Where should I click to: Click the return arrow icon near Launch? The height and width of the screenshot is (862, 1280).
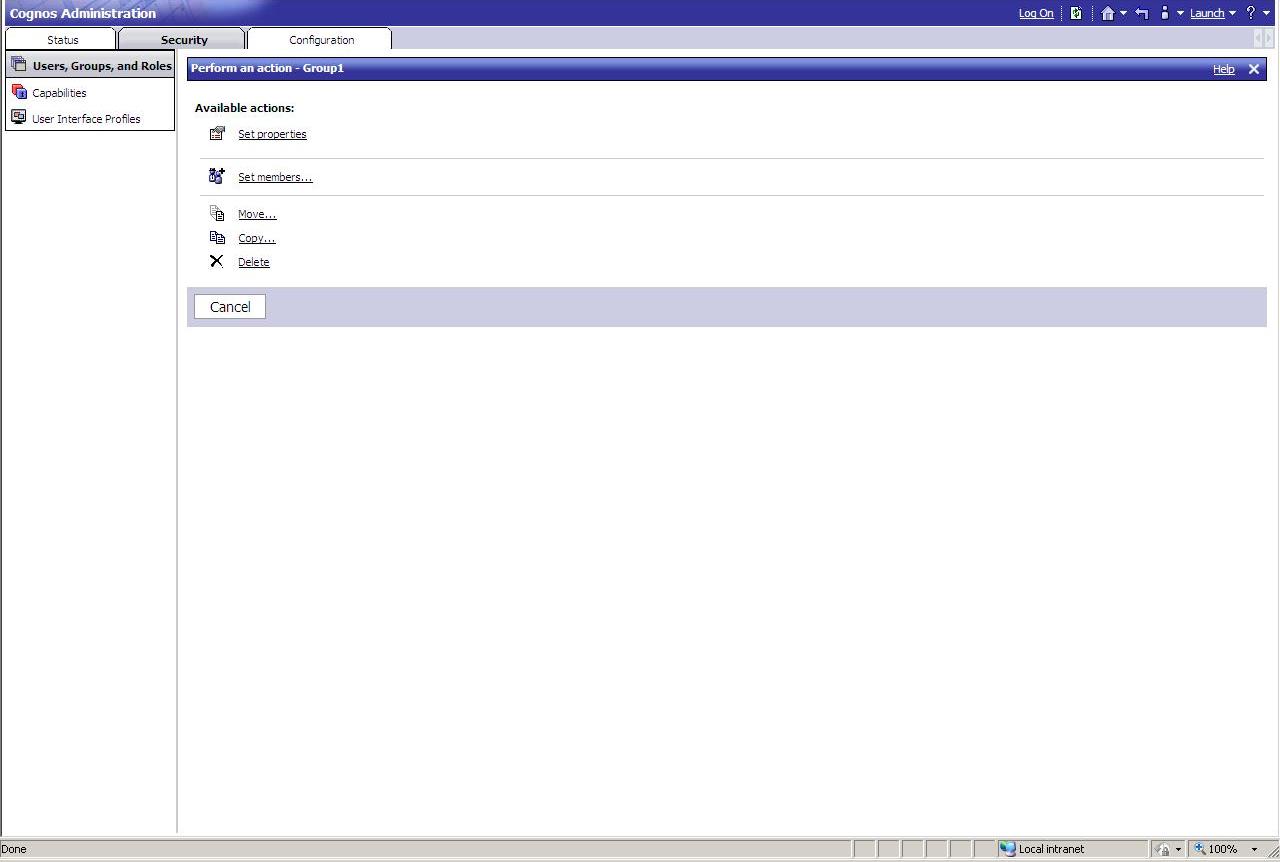point(1141,13)
